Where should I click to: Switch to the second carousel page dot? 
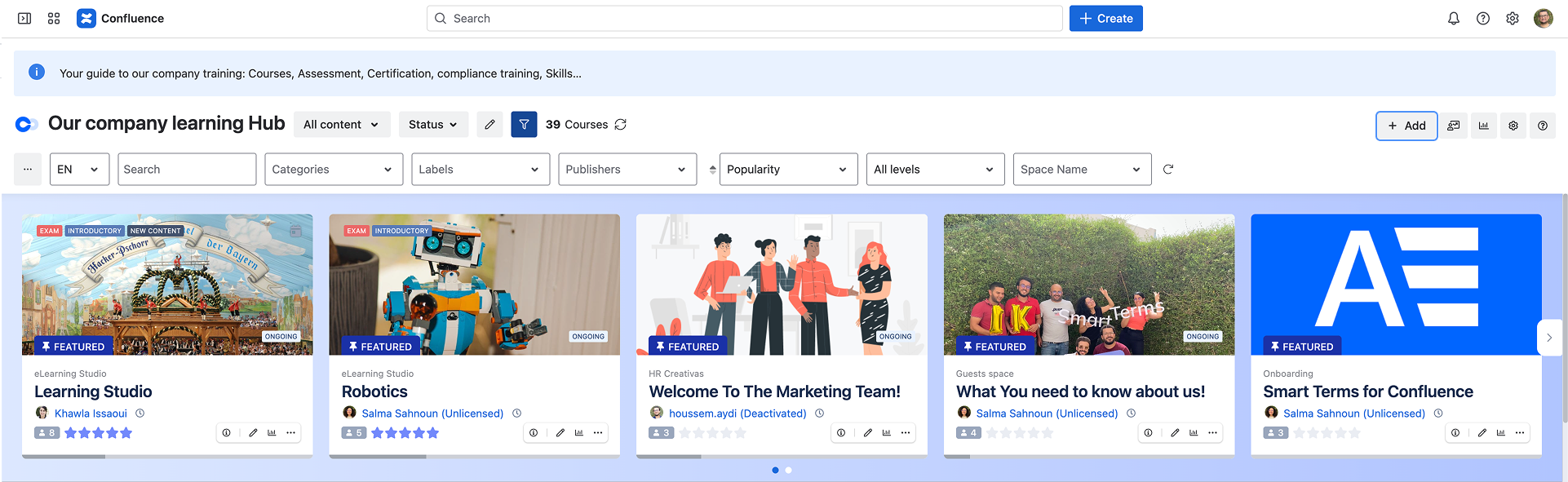click(788, 470)
